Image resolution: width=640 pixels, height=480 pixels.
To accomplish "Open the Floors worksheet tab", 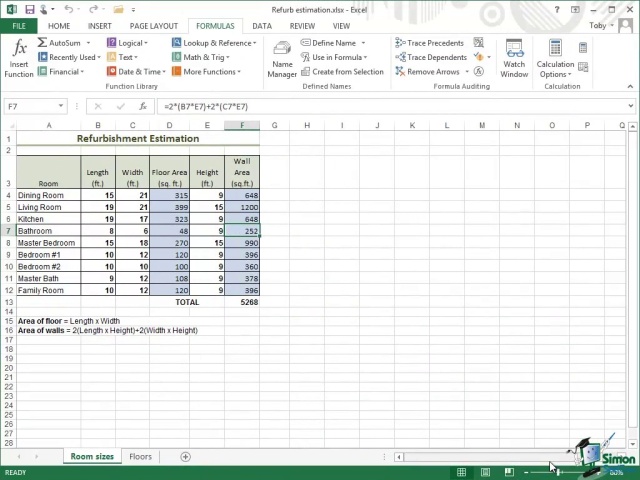I will point(140,457).
